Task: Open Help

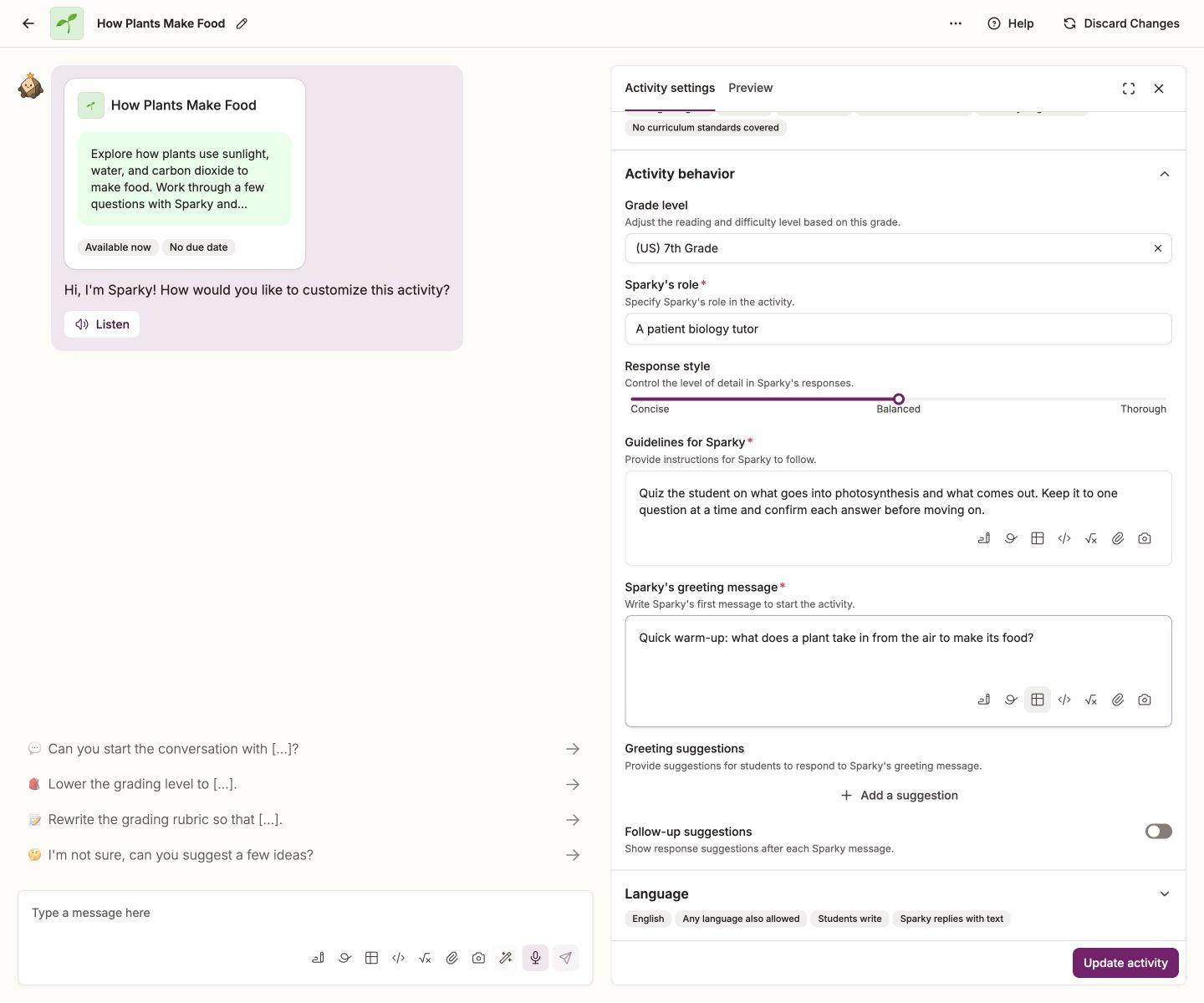Action: pyautogui.click(x=1011, y=23)
